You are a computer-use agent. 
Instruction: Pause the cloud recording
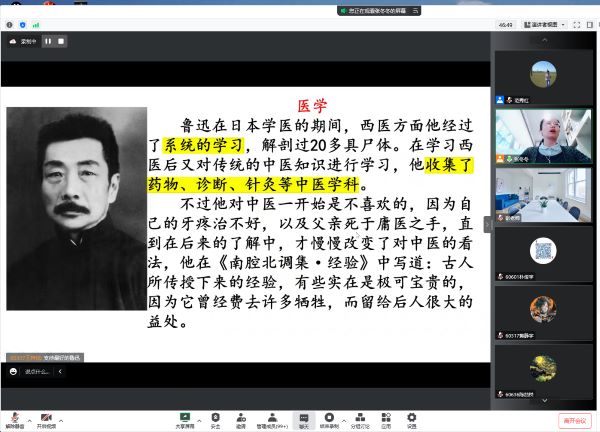(48, 42)
